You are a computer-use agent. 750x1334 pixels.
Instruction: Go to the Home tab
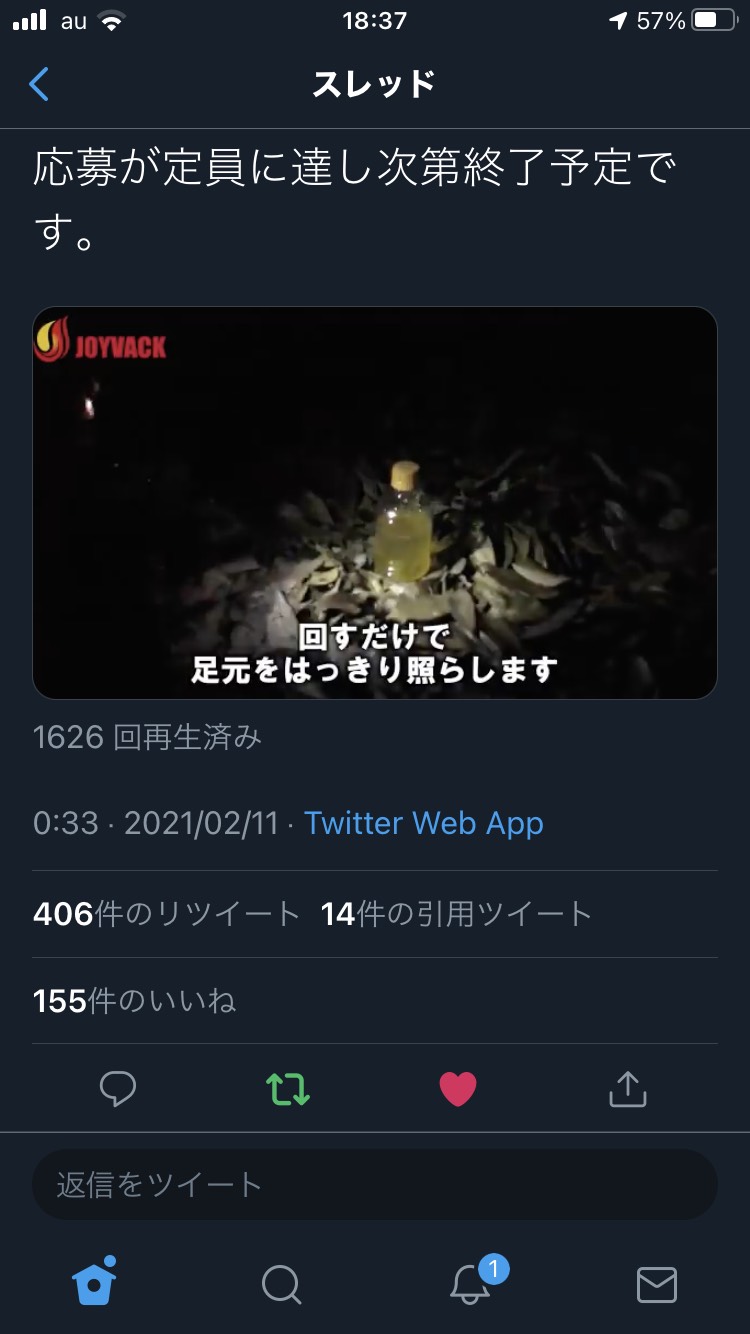pyautogui.click(x=95, y=1281)
